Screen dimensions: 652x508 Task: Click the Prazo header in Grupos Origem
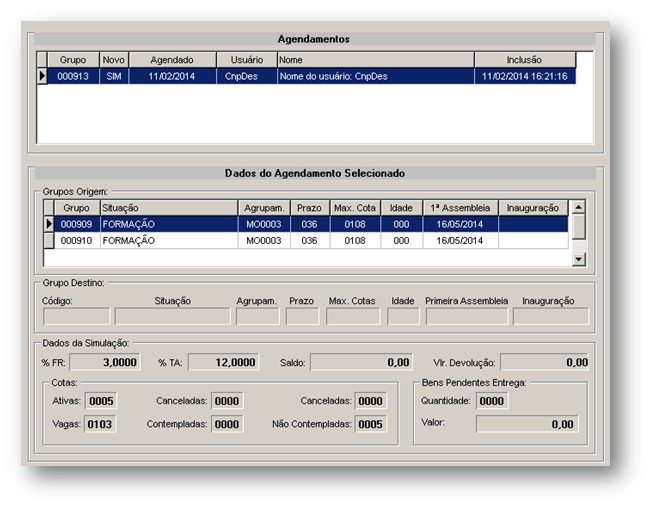(x=310, y=208)
